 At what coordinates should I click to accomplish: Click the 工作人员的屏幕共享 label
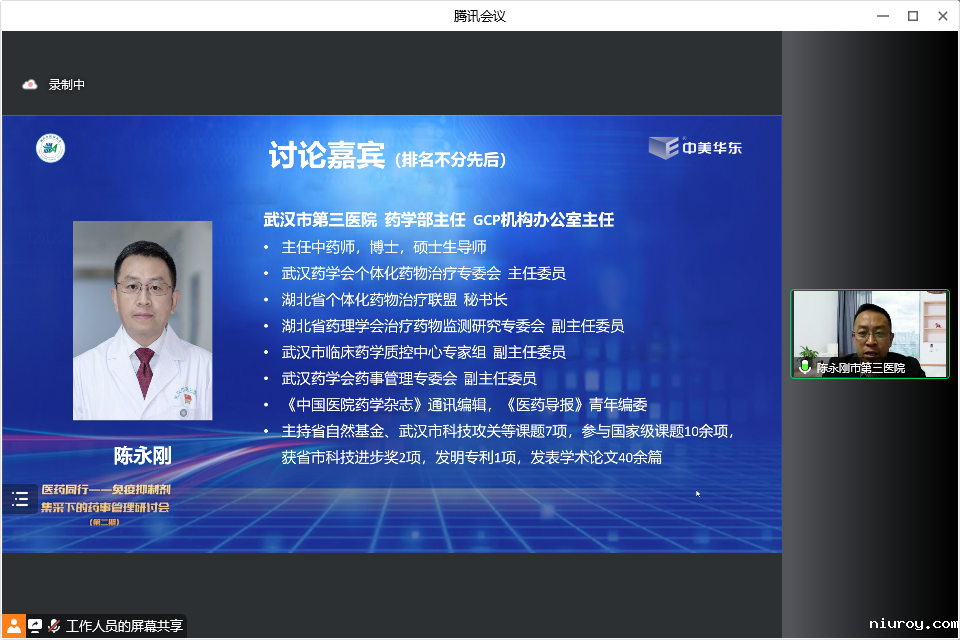[124, 626]
